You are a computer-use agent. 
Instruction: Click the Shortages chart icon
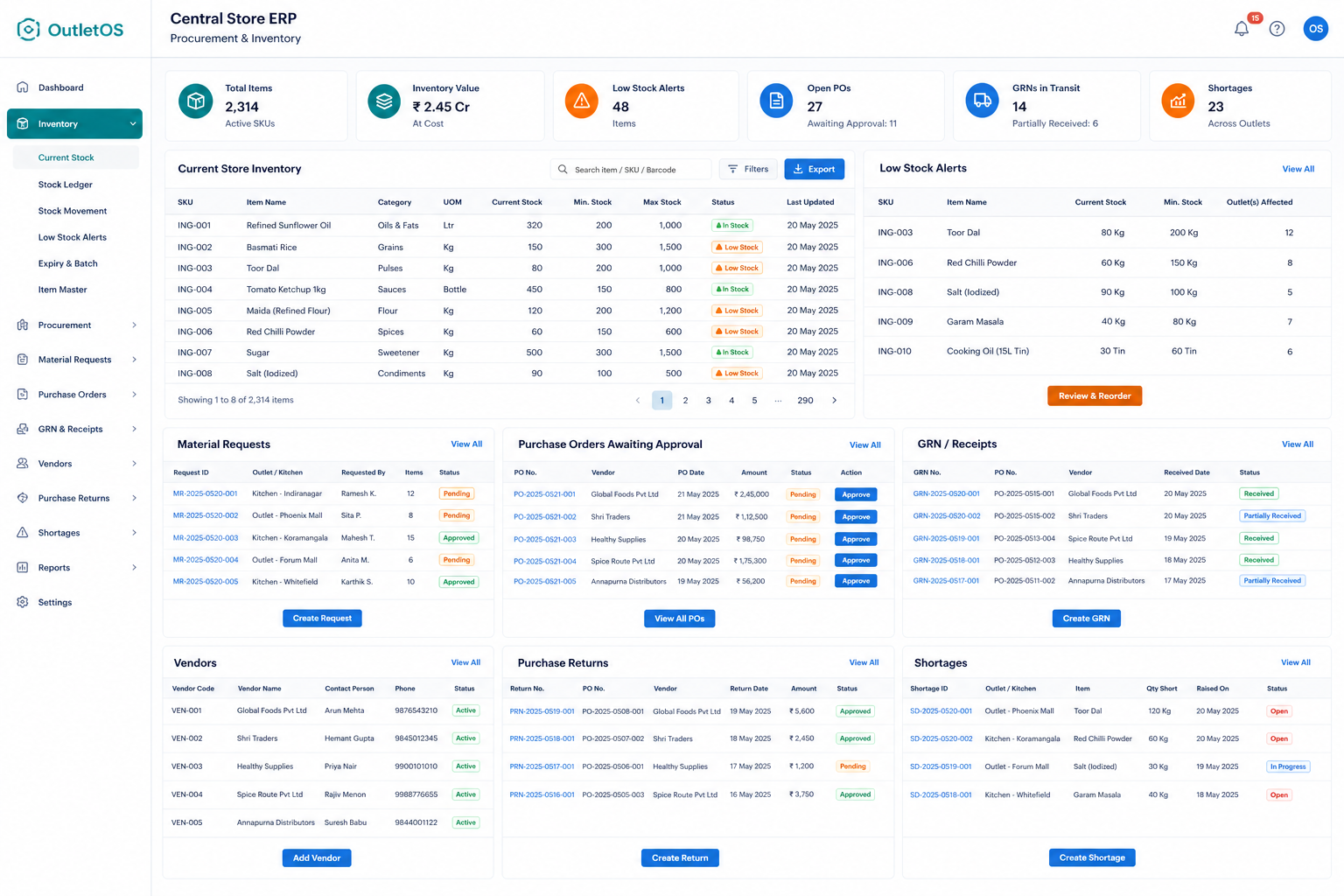[1179, 101]
